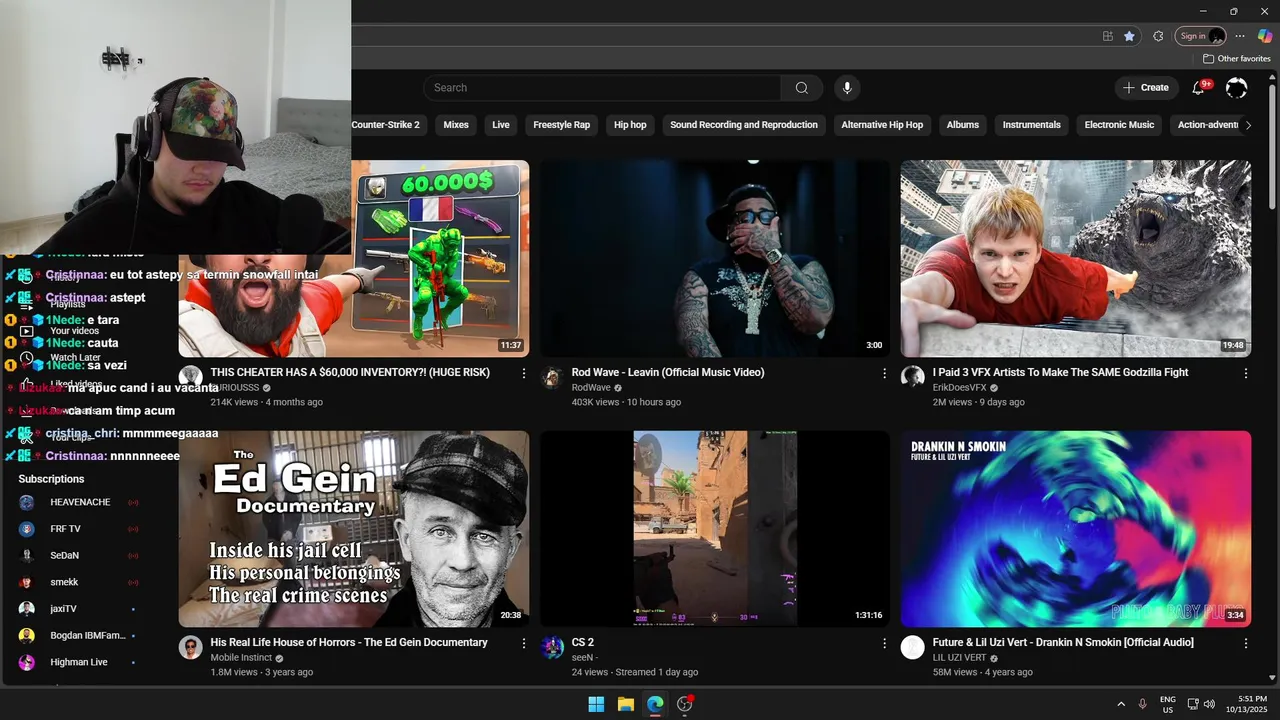The height and width of the screenshot is (720, 1280).
Task: Click the taskbar volume speaker icon
Action: point(1209,704)
